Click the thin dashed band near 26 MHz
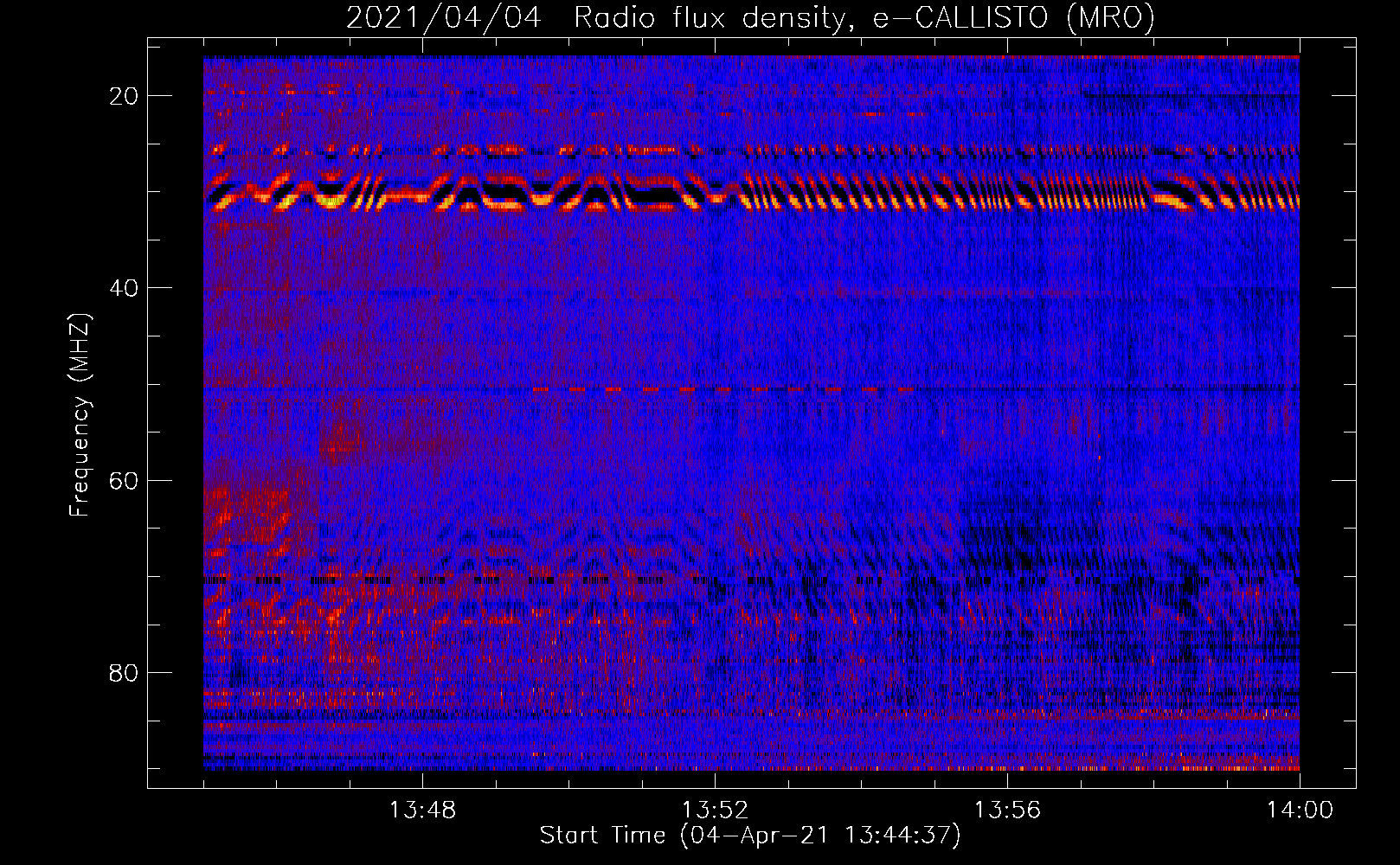Image resolution: width=1400 pixels, height=865 pixels. 751,151
